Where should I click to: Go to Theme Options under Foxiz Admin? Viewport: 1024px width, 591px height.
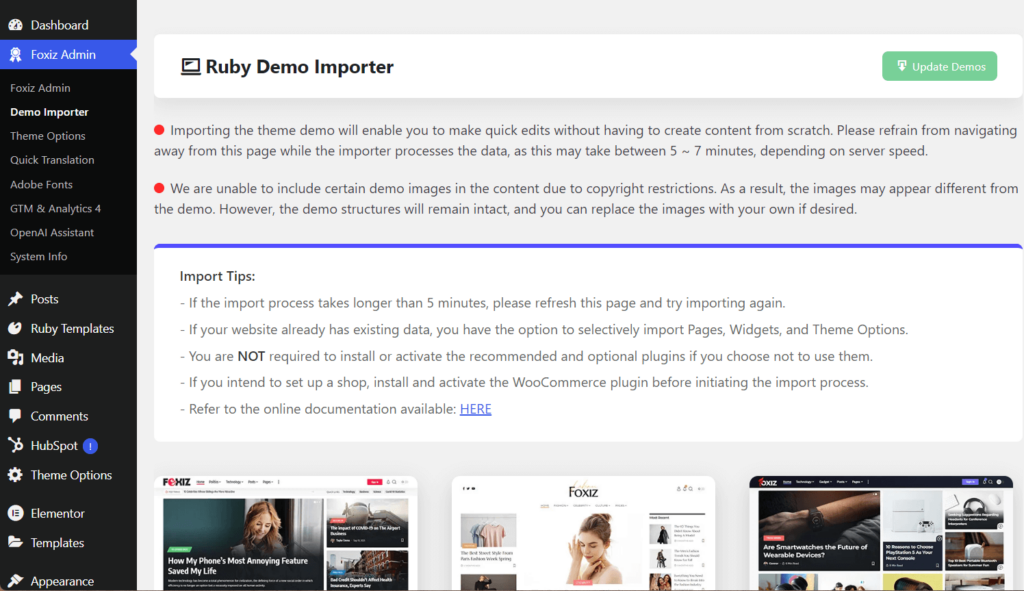tap(48, 136)
